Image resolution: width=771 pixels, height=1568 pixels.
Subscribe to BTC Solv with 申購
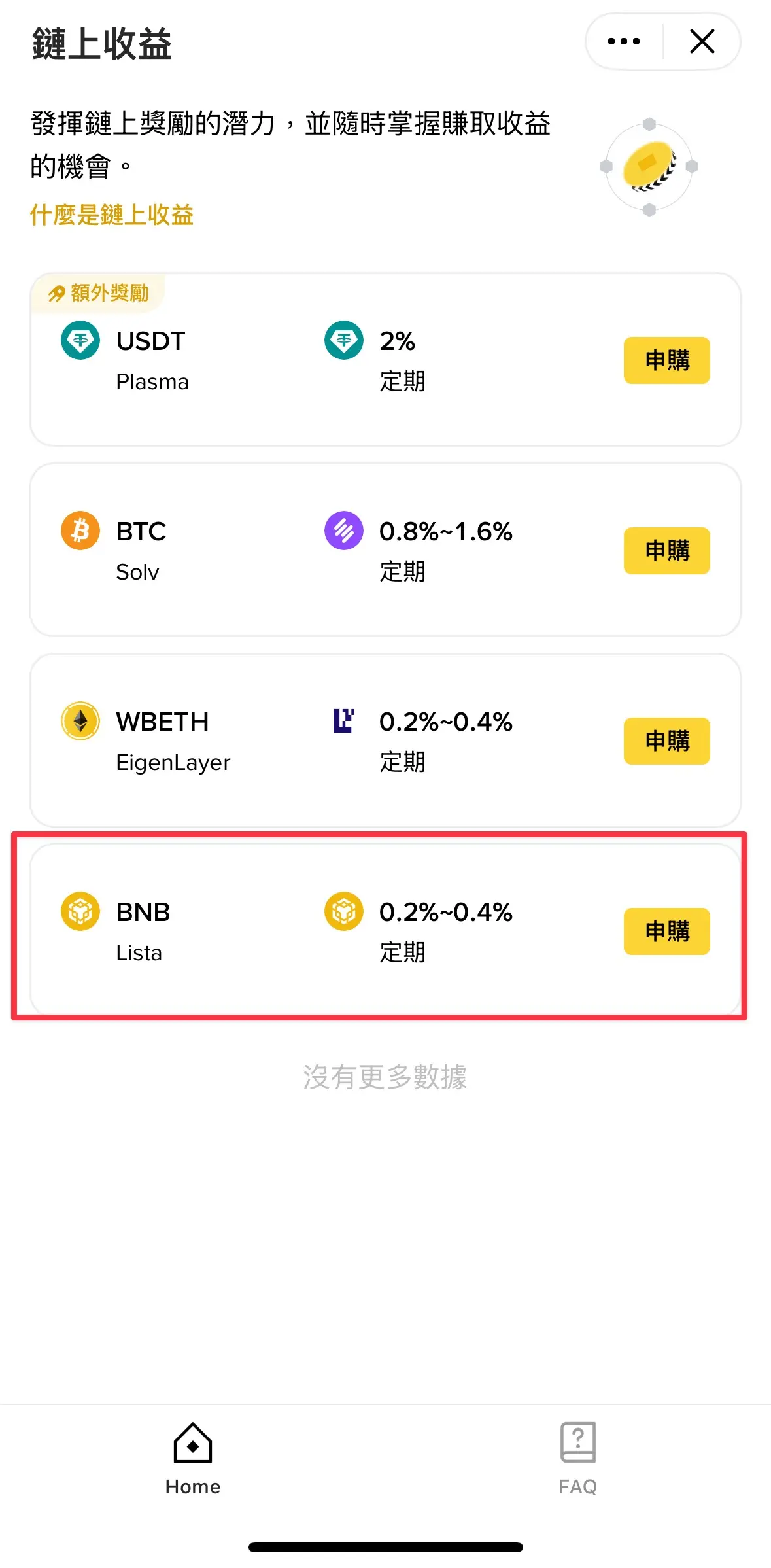[667, 551]
